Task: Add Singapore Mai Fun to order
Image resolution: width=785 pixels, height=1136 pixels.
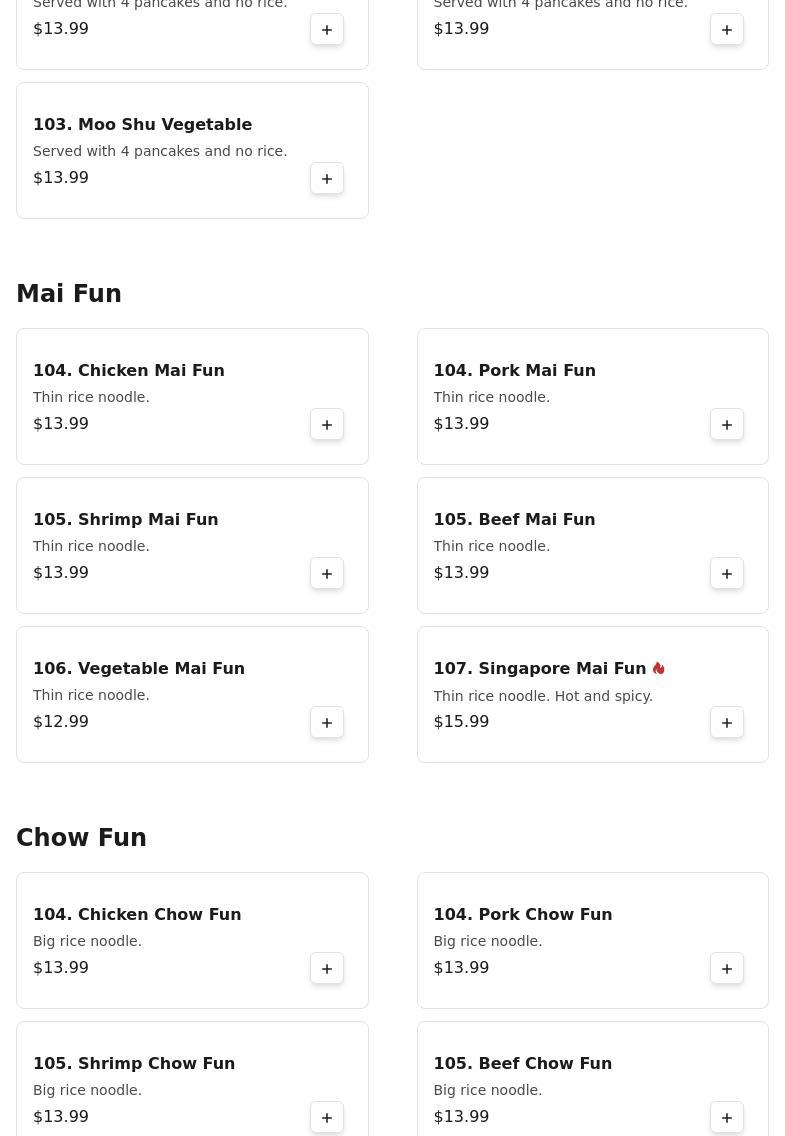Action: tap(727, 722)
